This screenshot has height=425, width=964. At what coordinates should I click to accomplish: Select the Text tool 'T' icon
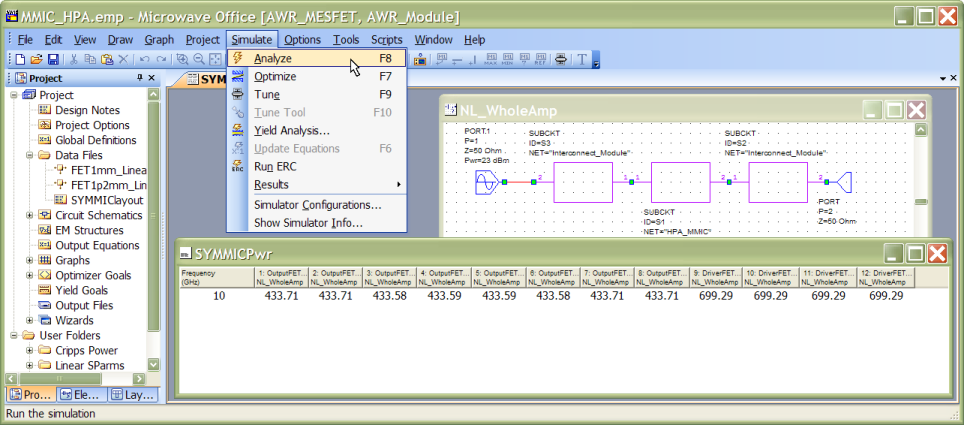[x=583, y=60]
